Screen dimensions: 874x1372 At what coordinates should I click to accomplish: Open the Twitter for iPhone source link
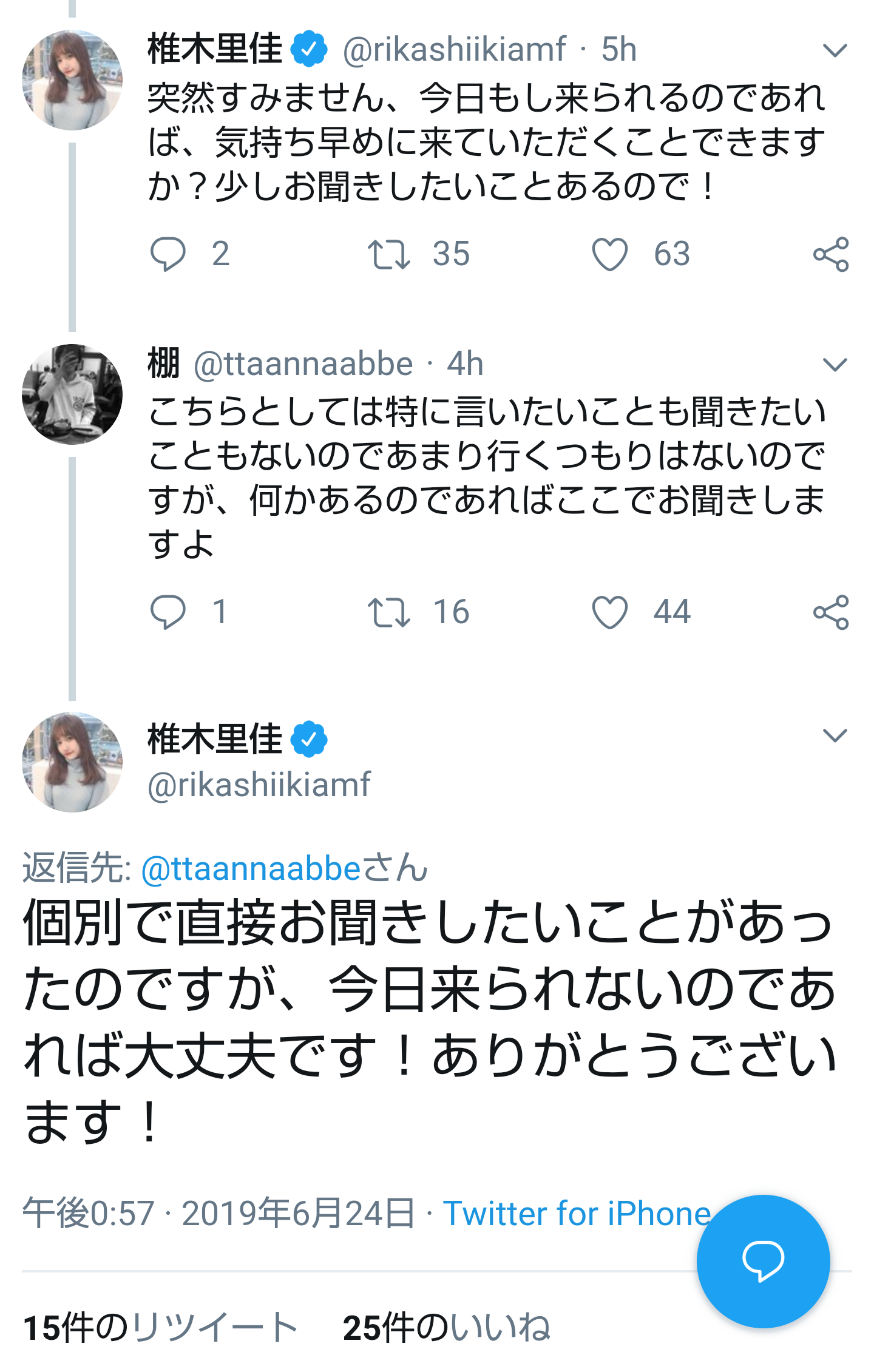coord(577,1214)
